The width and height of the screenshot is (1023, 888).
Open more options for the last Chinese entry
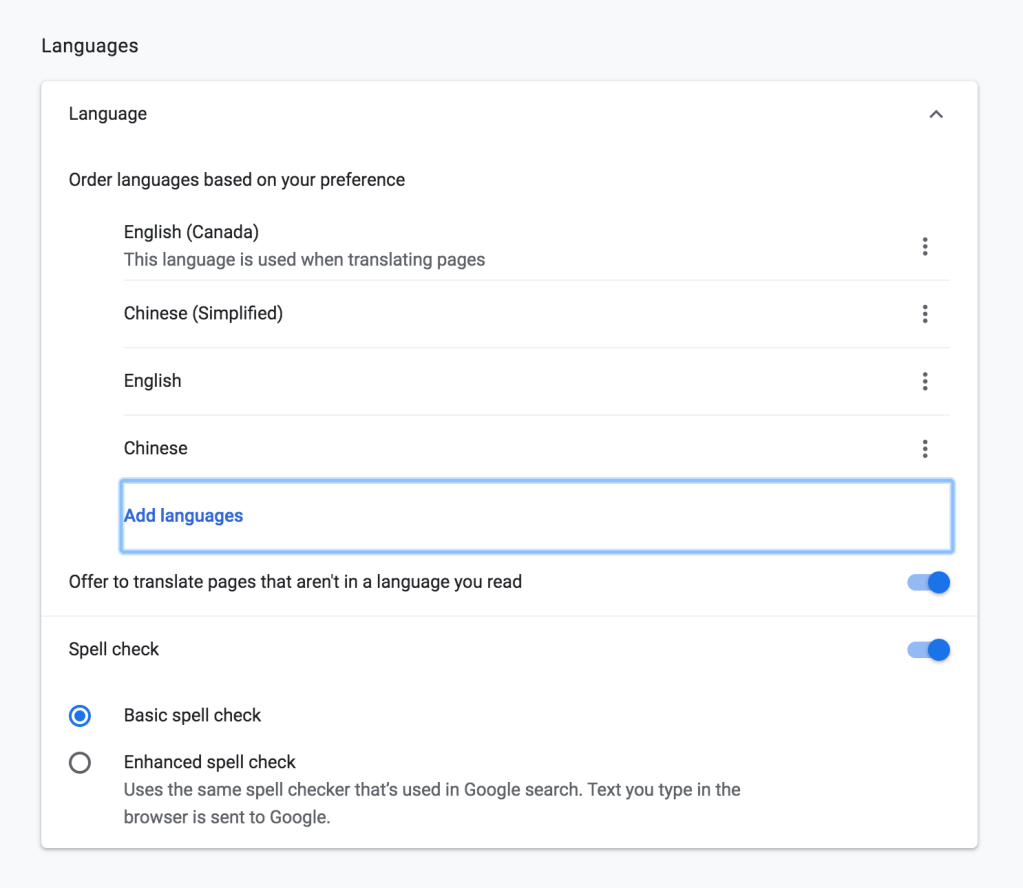click(x=925, y=449)
